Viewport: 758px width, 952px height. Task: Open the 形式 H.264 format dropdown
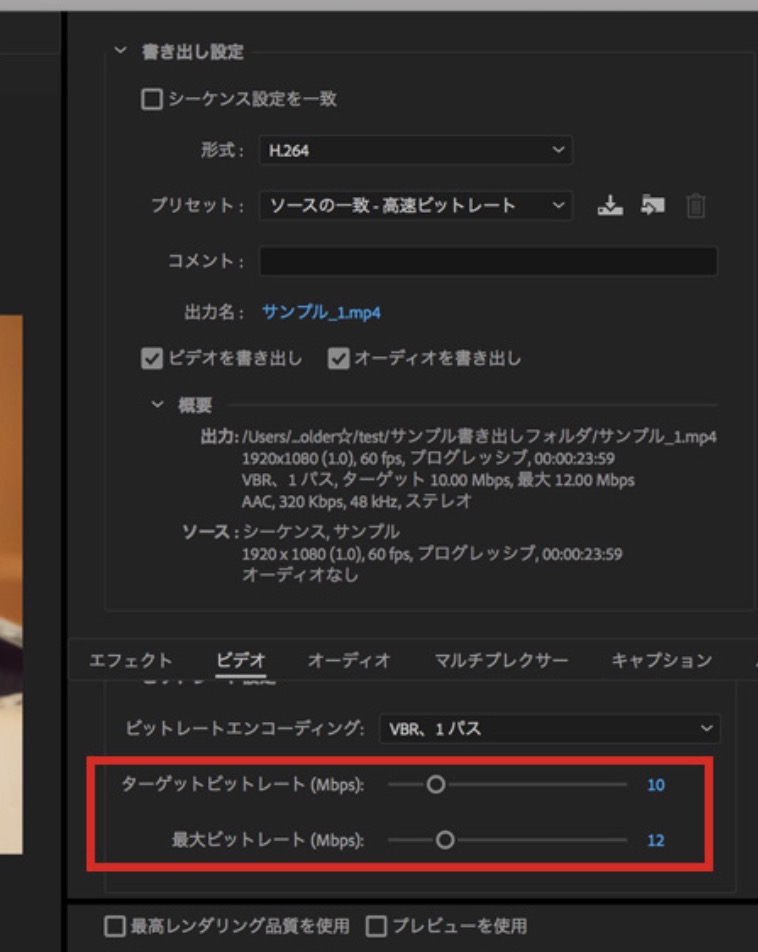pos(416,150)
